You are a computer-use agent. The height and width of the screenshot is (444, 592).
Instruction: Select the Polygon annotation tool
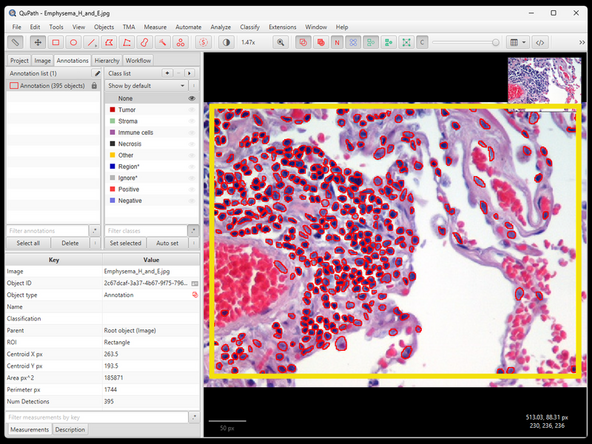[109, 42]
